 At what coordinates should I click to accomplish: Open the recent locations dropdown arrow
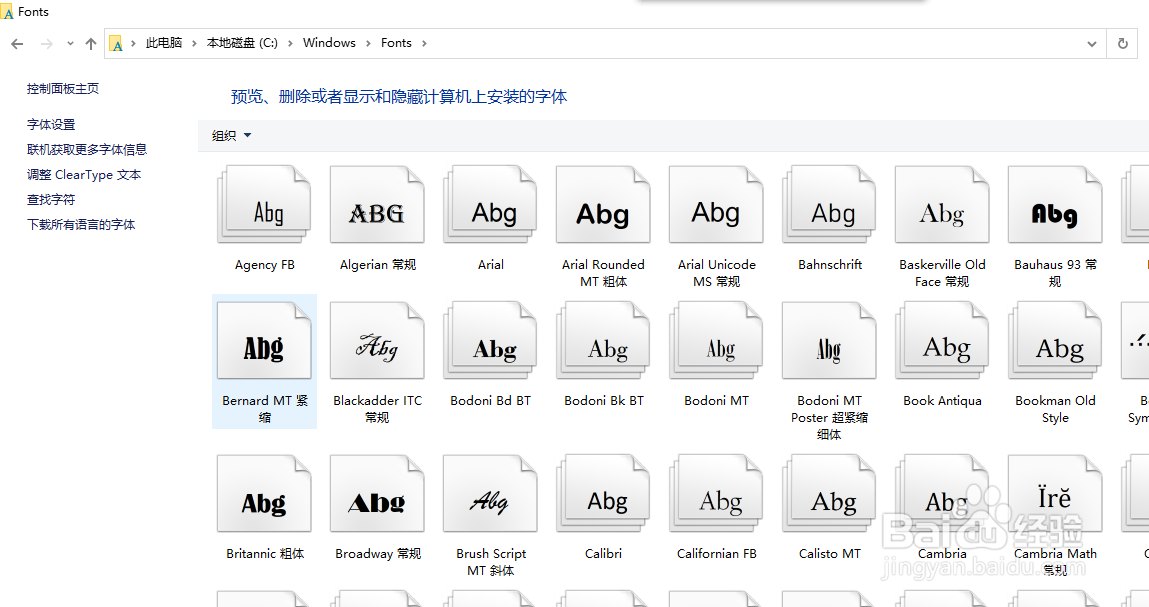click(x=70, y=44)
